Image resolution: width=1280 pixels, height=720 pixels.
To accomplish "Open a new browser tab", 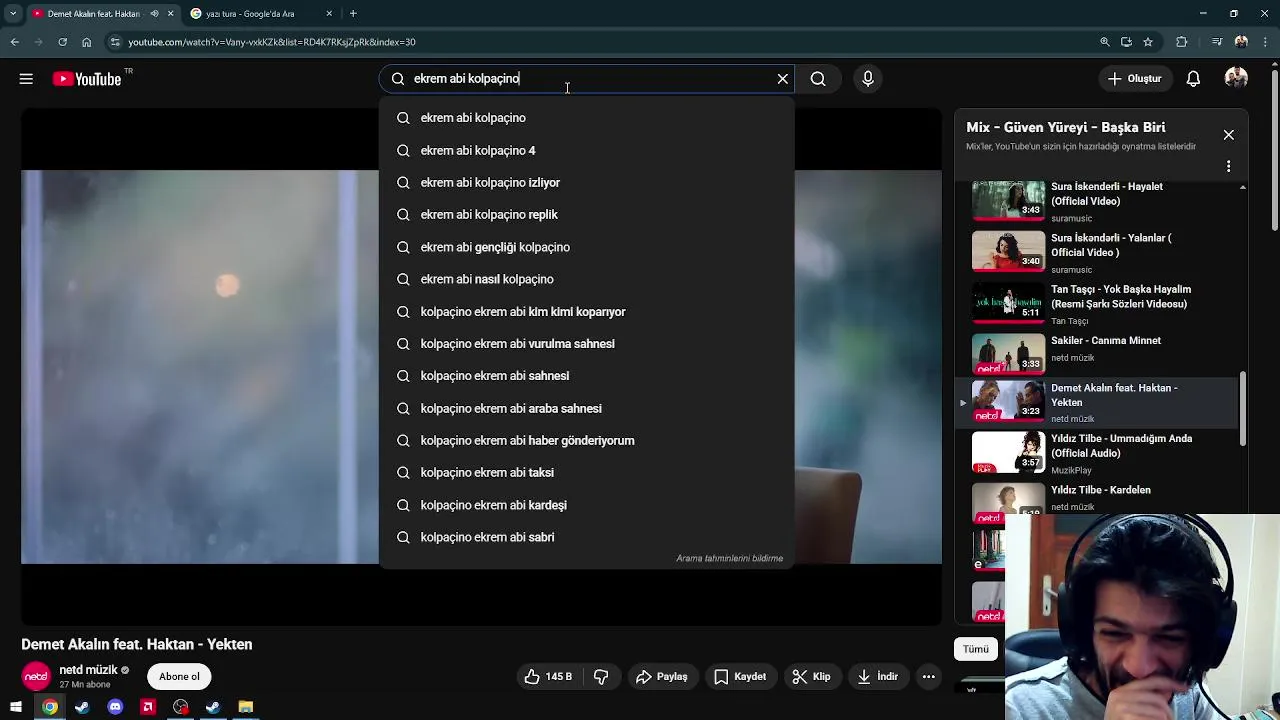I will tap(353, 14).
